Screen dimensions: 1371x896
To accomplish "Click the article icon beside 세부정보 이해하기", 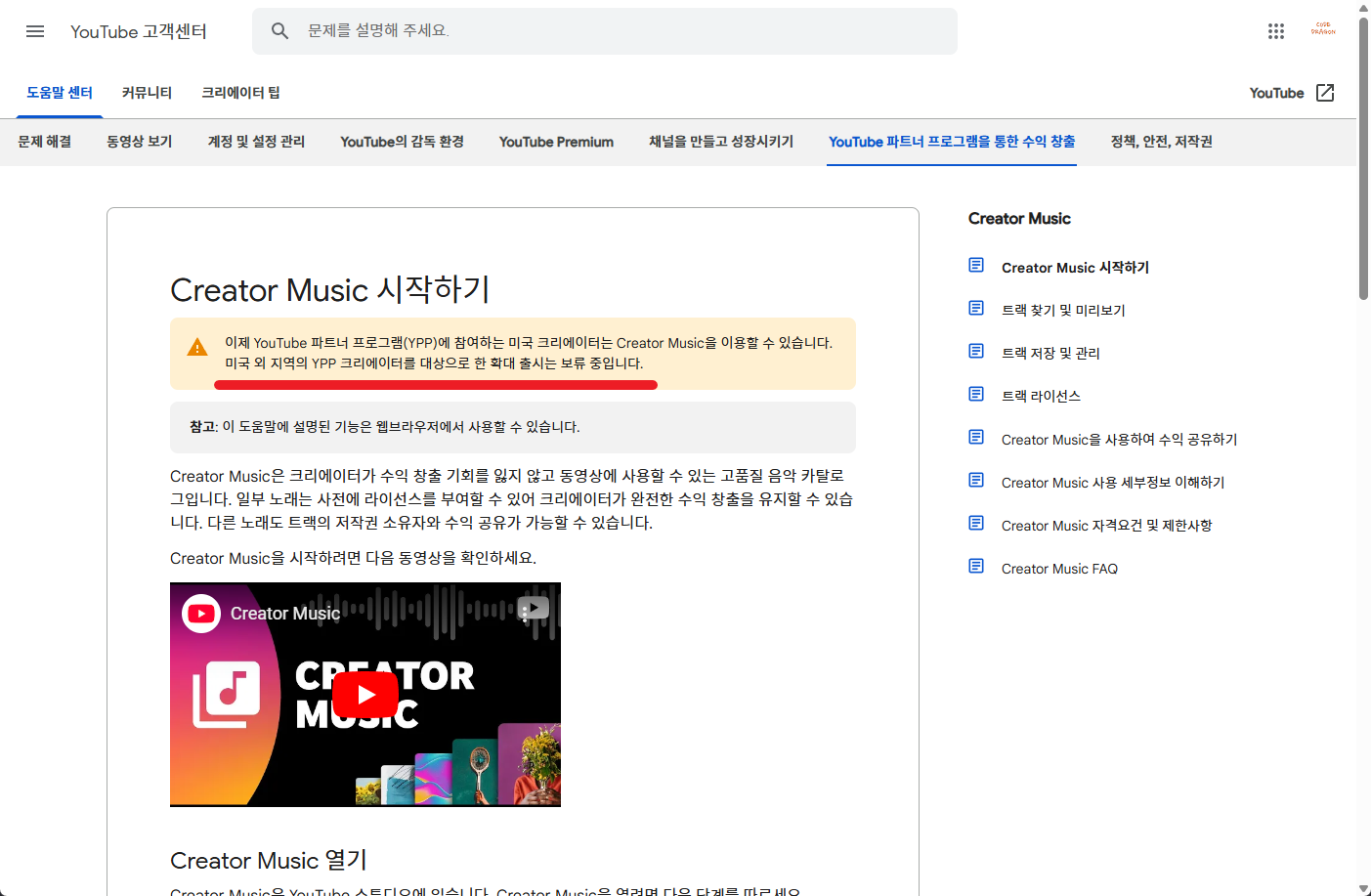I will coord(976,480).
